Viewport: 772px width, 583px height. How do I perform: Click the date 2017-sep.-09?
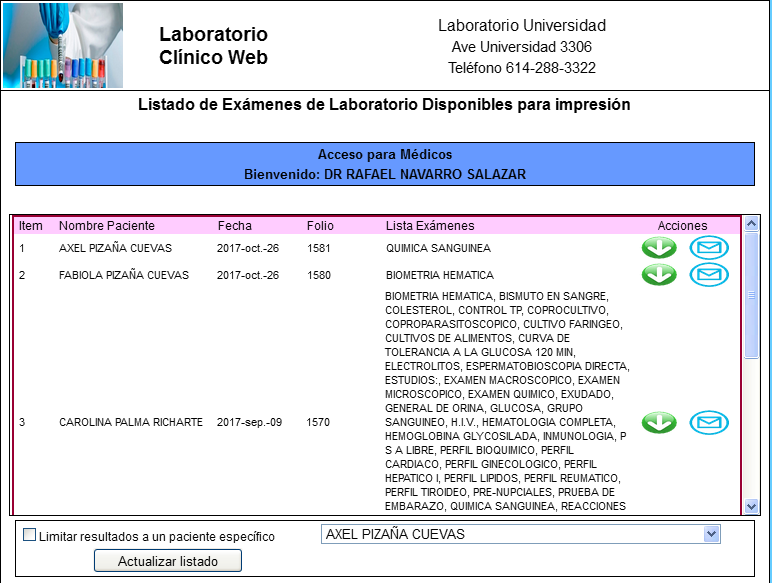coord(249,422)
